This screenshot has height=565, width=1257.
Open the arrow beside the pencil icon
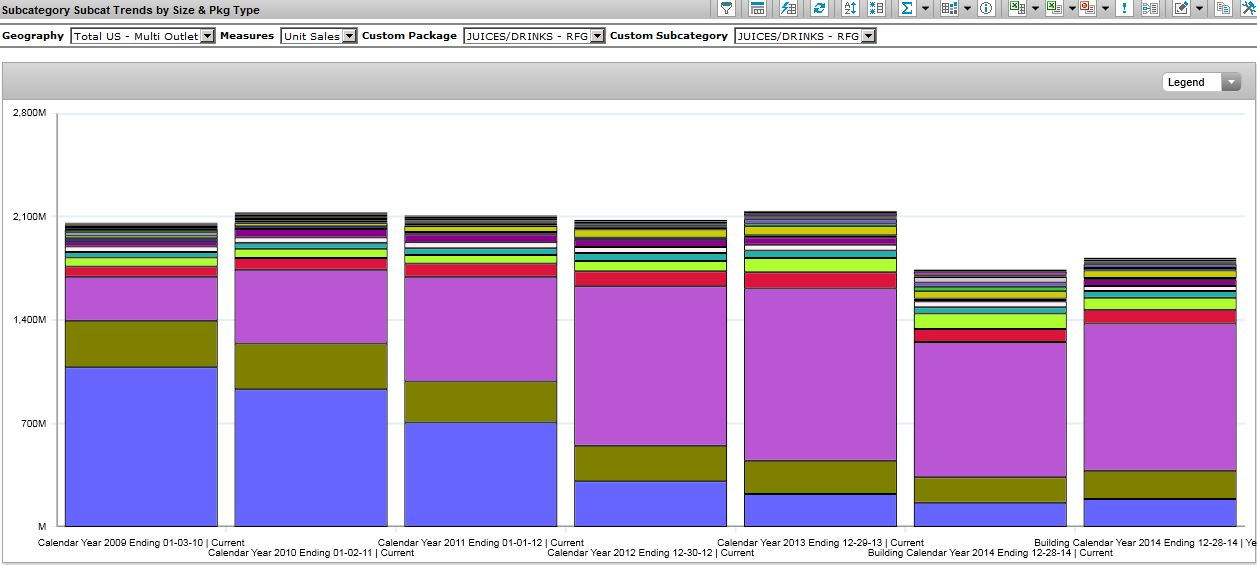[1199, 9]
